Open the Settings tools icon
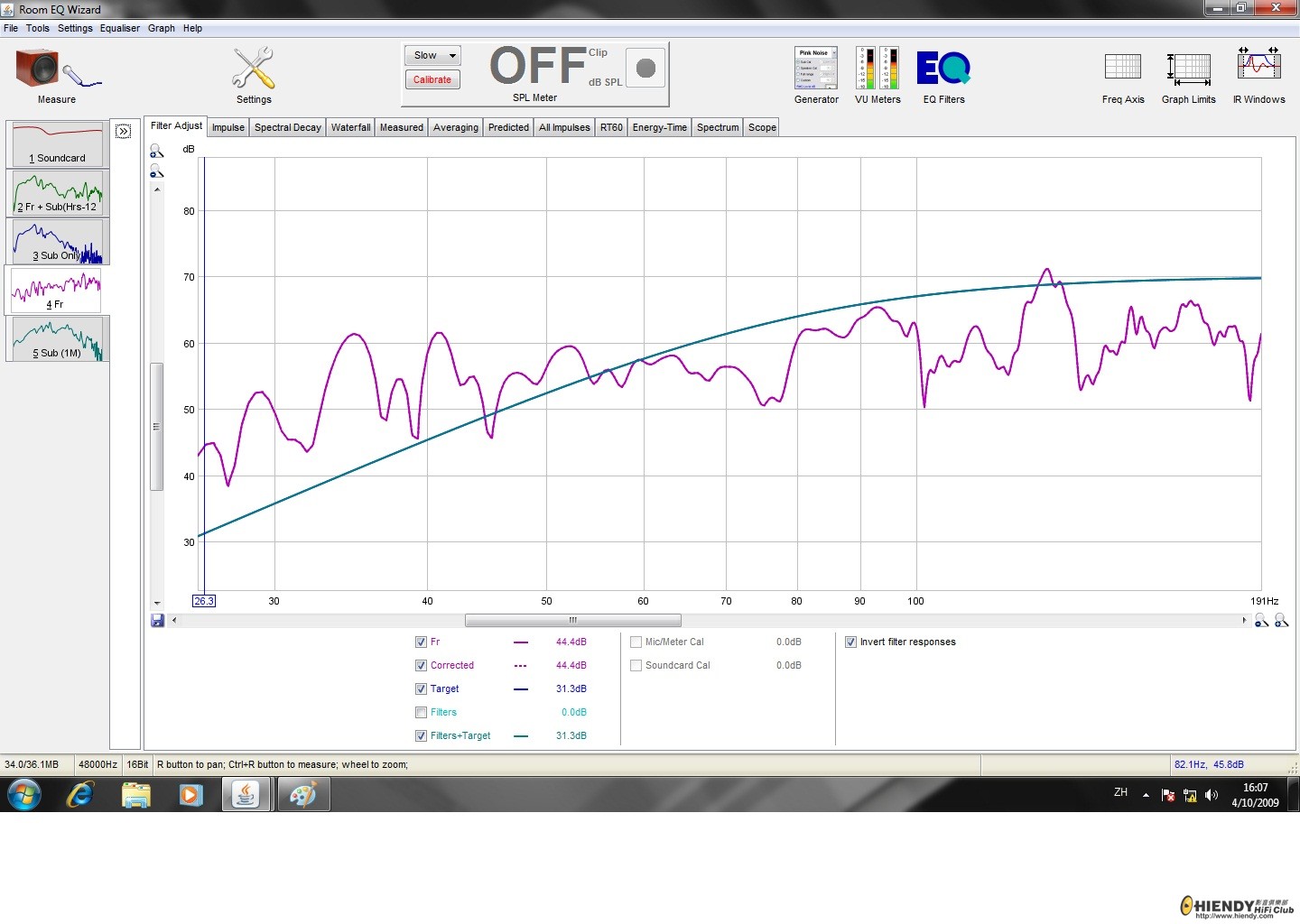Screen dimensions: 1300x924 (253, 69)
